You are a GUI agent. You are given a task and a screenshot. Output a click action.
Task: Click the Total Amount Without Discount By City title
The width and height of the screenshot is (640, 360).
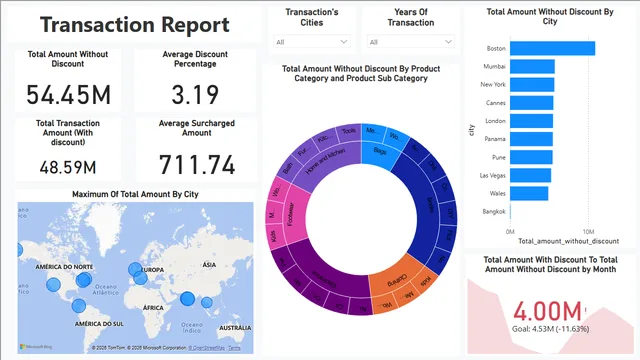[550, 16]
